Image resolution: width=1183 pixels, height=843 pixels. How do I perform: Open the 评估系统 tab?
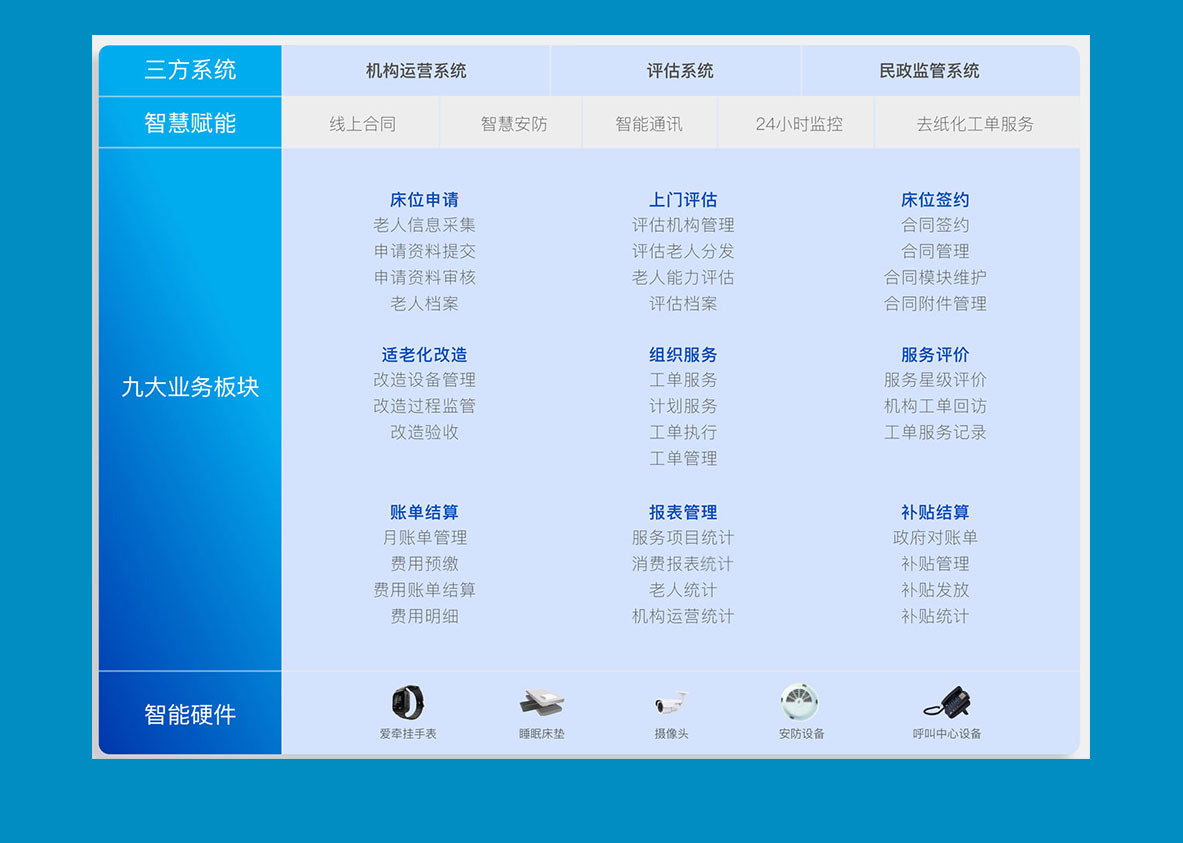point(680,71)
